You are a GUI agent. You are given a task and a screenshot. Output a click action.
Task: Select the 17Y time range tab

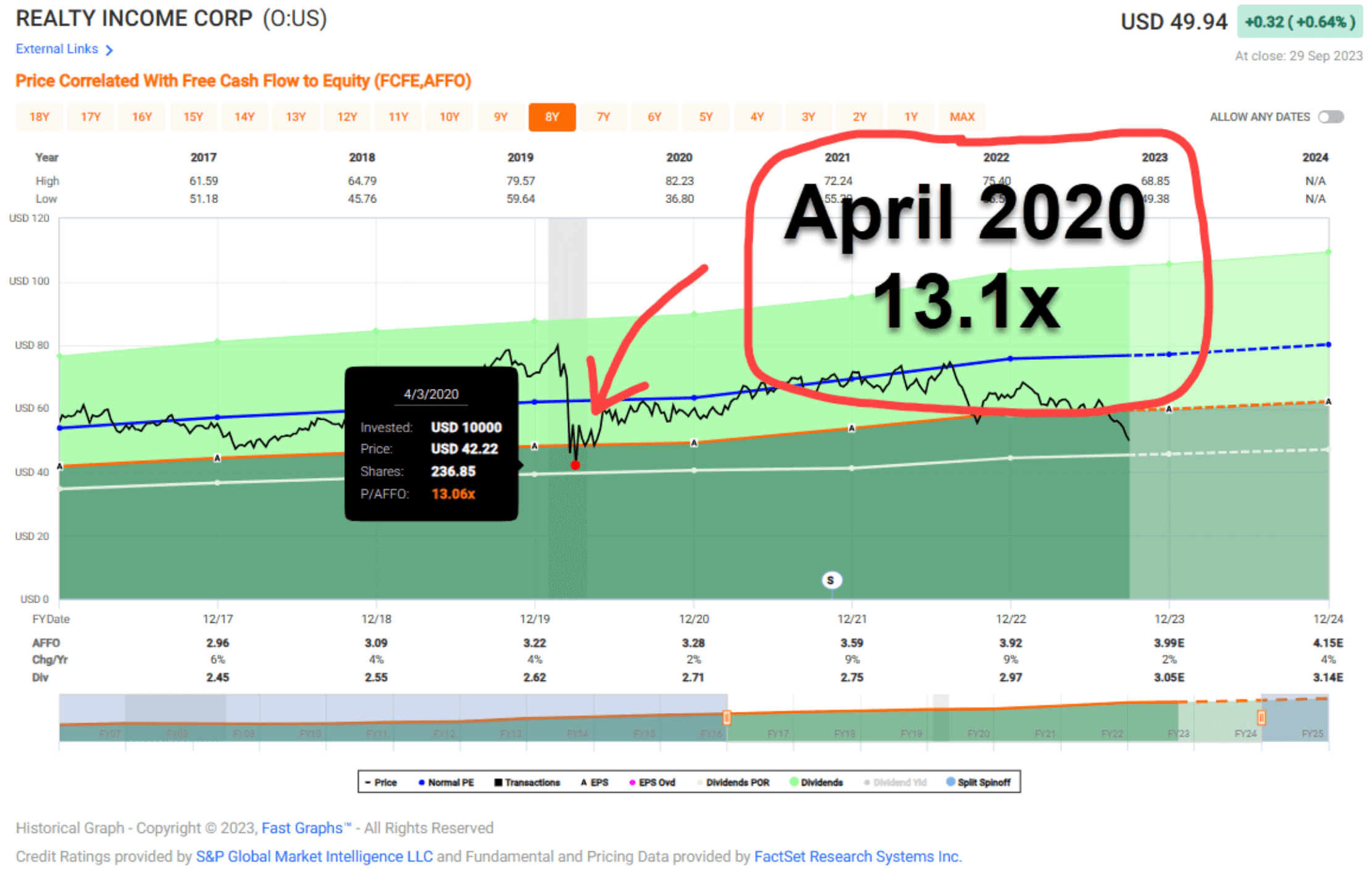tap(91, 117)
